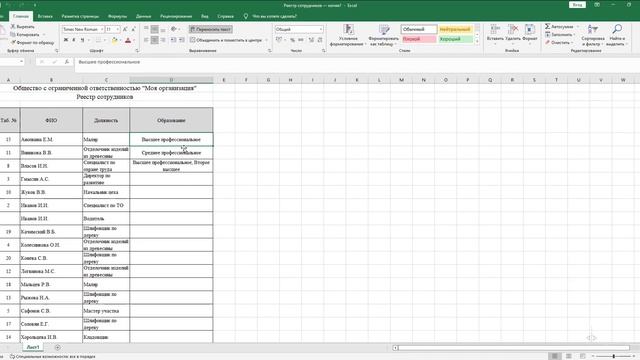Click the Автосумма sigma icon

coord(548,27)
